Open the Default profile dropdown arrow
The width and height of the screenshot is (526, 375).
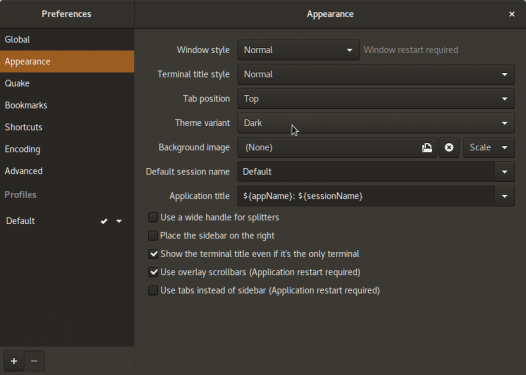[x=119, y=221]
